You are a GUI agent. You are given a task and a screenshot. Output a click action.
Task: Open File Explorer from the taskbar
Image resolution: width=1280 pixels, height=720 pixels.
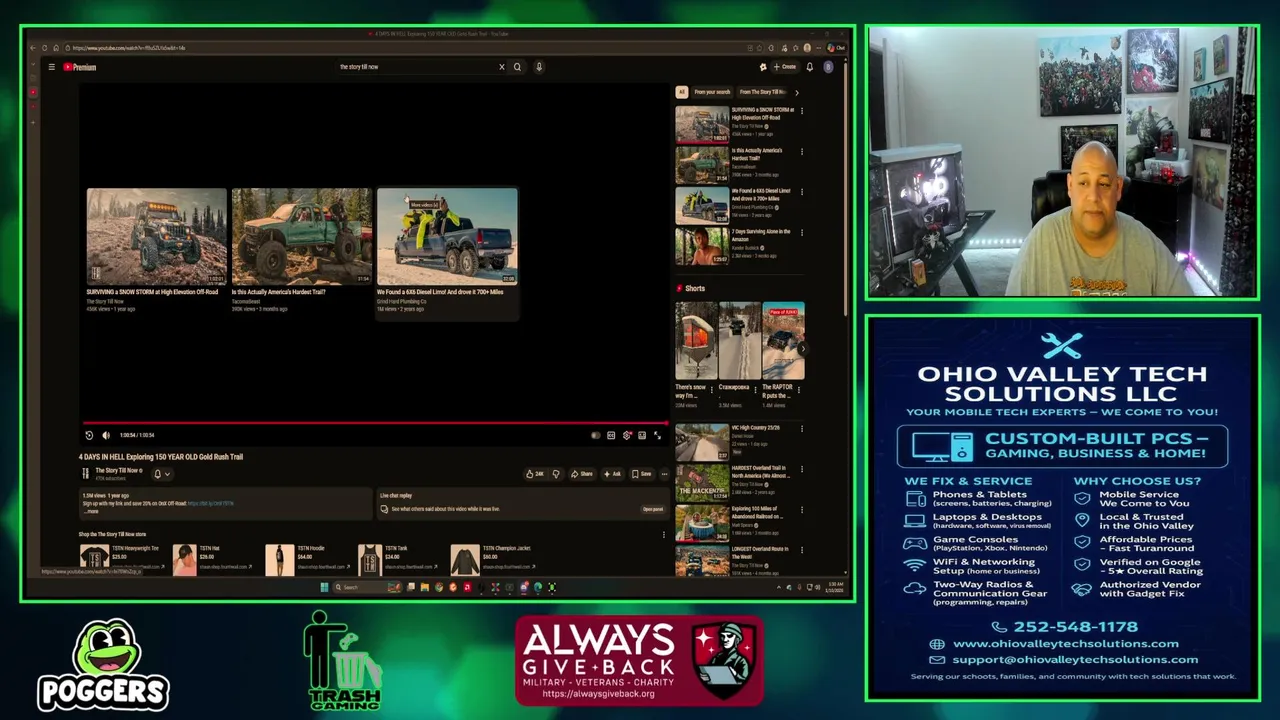click(424, 587)
